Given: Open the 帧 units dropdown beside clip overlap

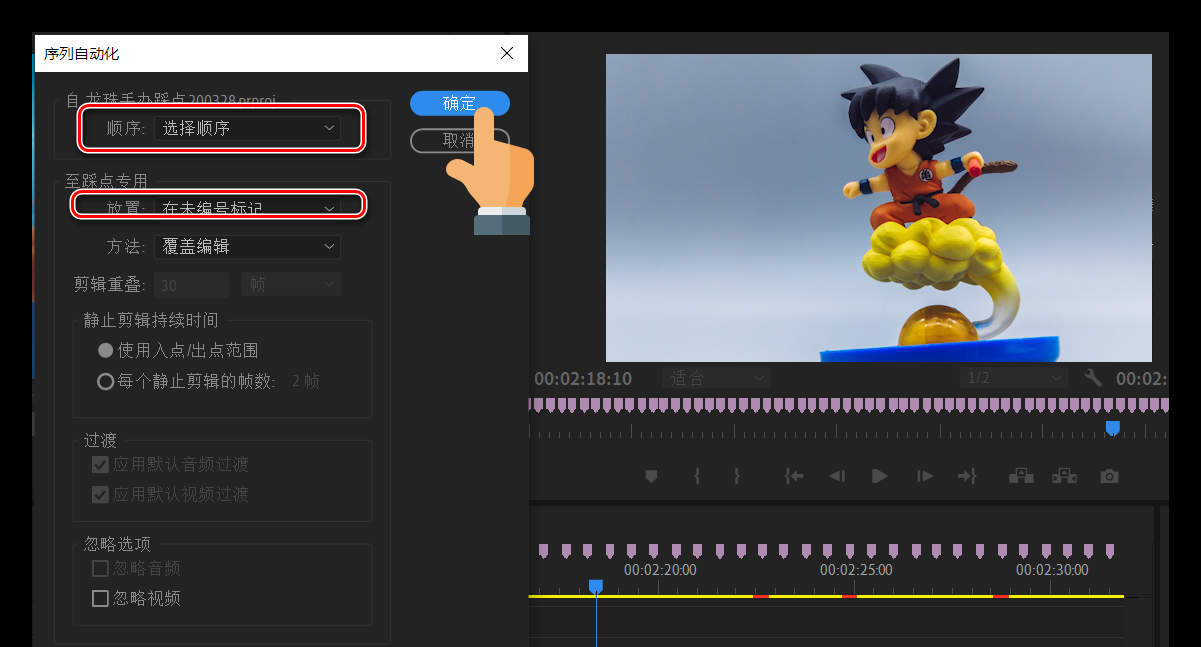Looking at the screenshot, I should [x=291, y=285].
